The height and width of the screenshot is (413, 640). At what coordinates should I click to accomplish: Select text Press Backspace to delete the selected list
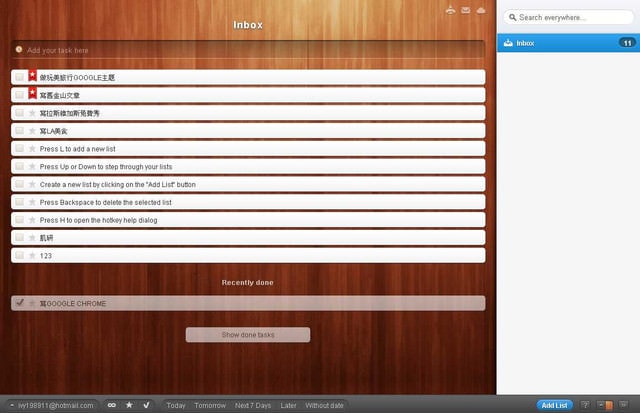coord(105,202)
